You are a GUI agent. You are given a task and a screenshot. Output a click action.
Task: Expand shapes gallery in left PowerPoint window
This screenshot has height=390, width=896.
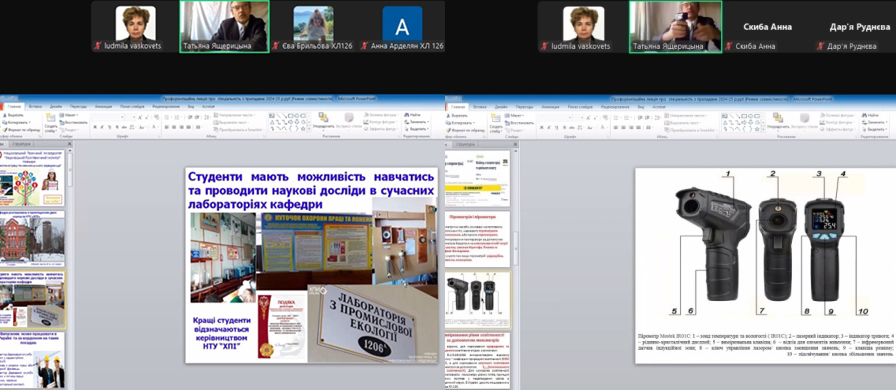pyautogui.click(x=309, y=129)
